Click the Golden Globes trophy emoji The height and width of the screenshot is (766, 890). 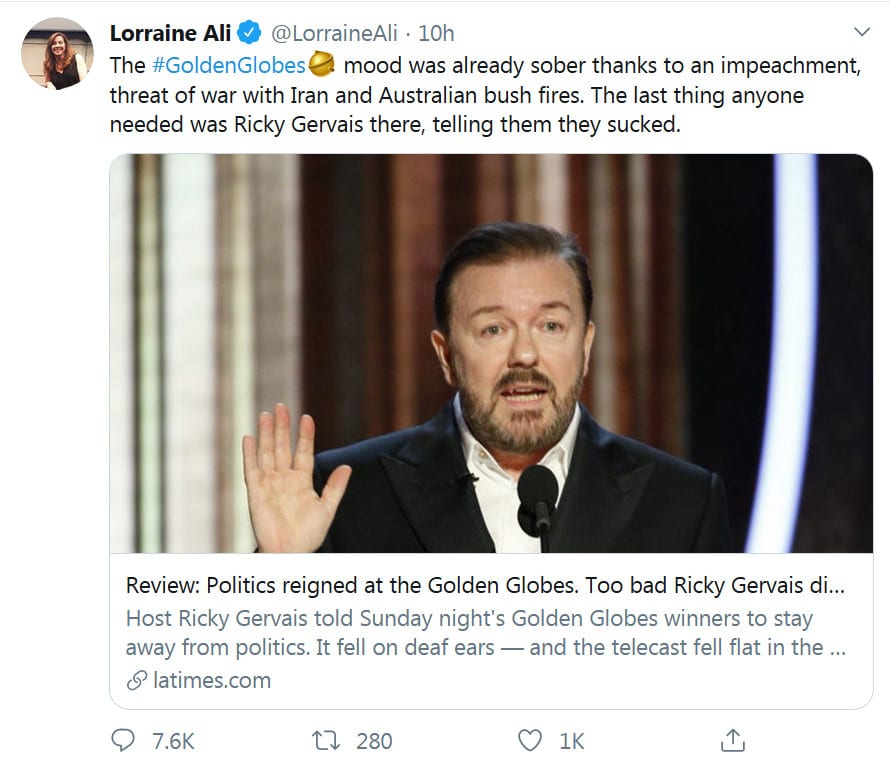coord(322,65)
